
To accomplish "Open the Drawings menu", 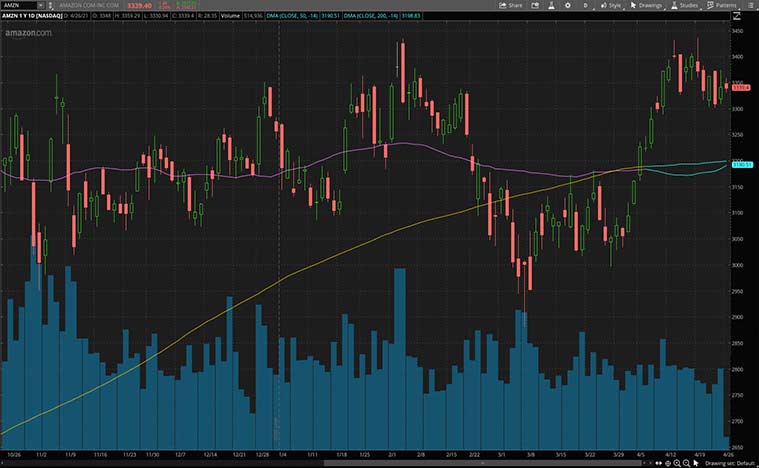I will point(646,5).
